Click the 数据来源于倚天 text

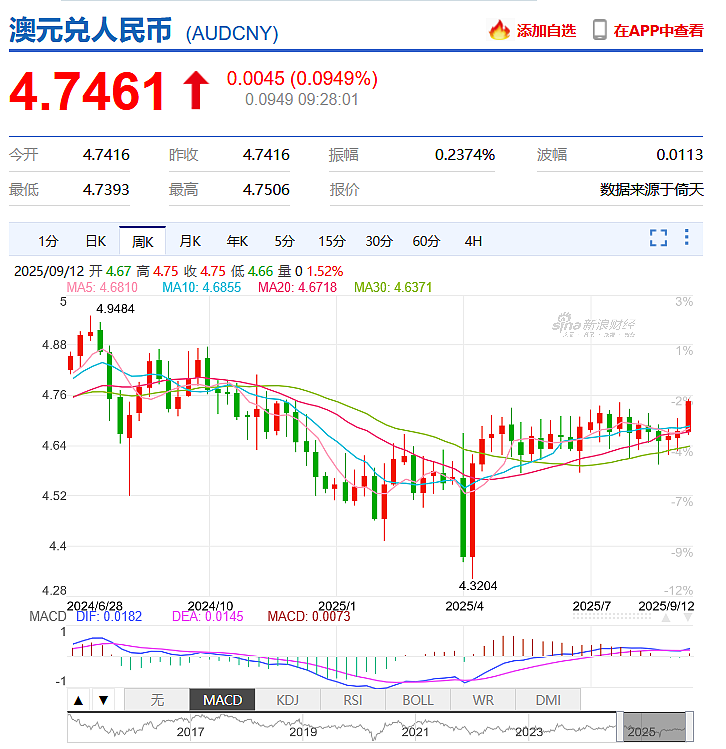pos(651,190)
